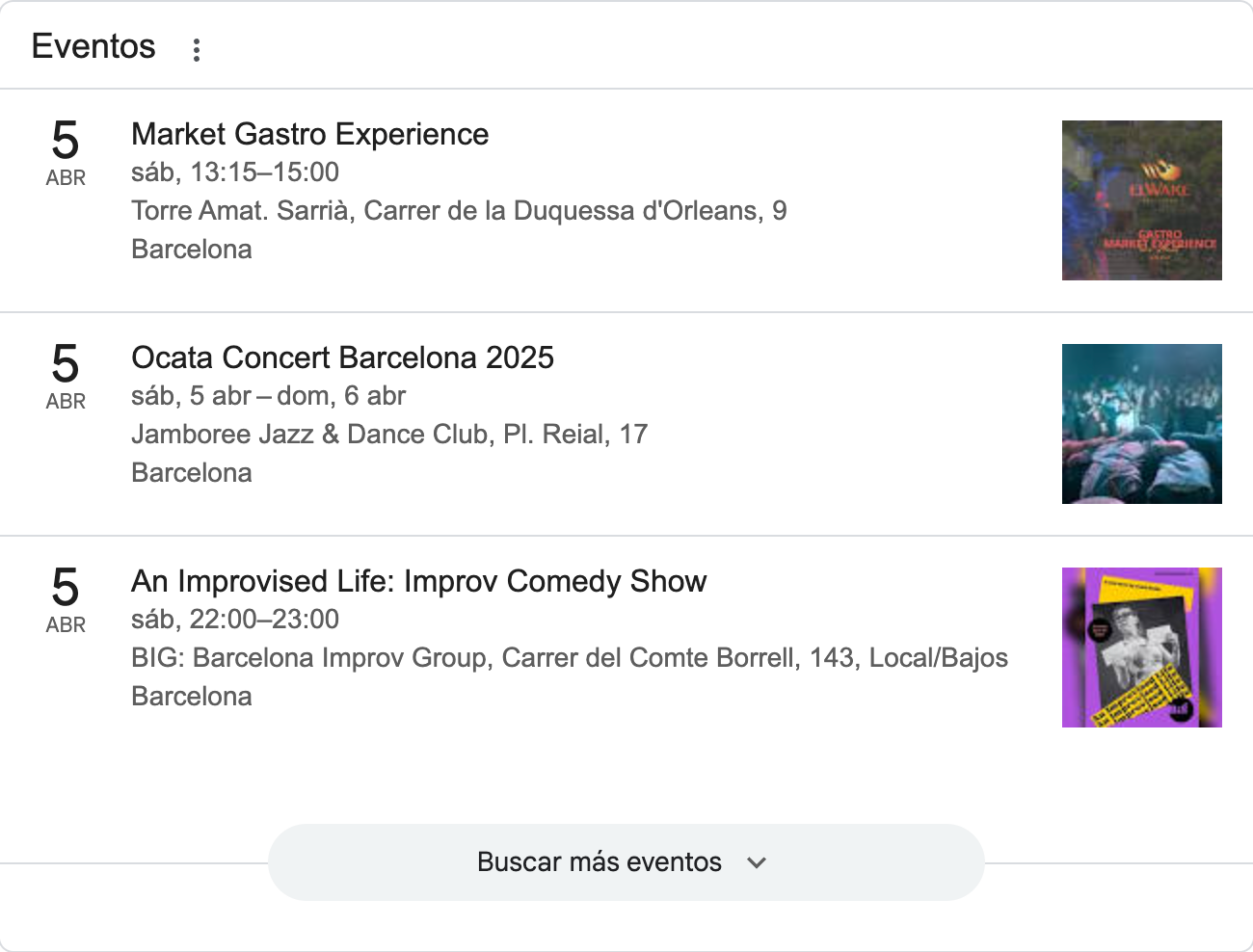This screenshot has height=952, width=1253.
Task: Open the three-dot menu beside Eventos
Action: tap(197, 50)
